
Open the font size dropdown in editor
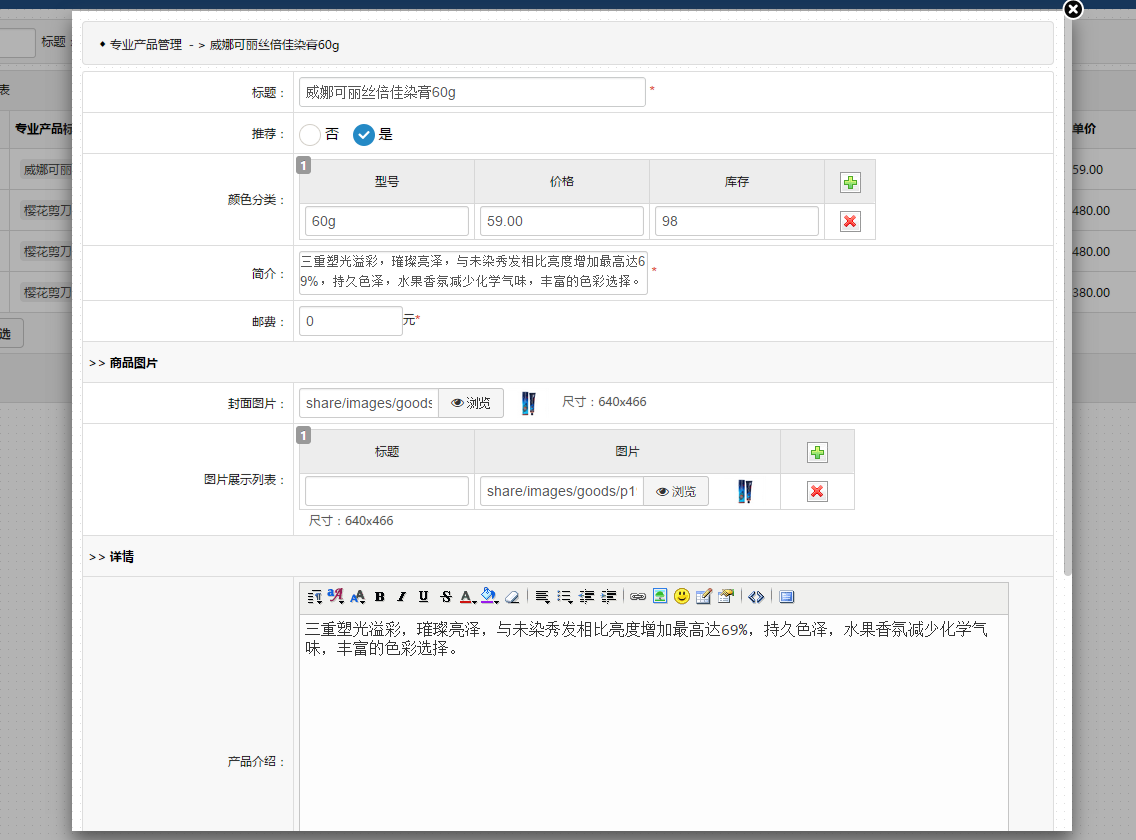point(358,597)
